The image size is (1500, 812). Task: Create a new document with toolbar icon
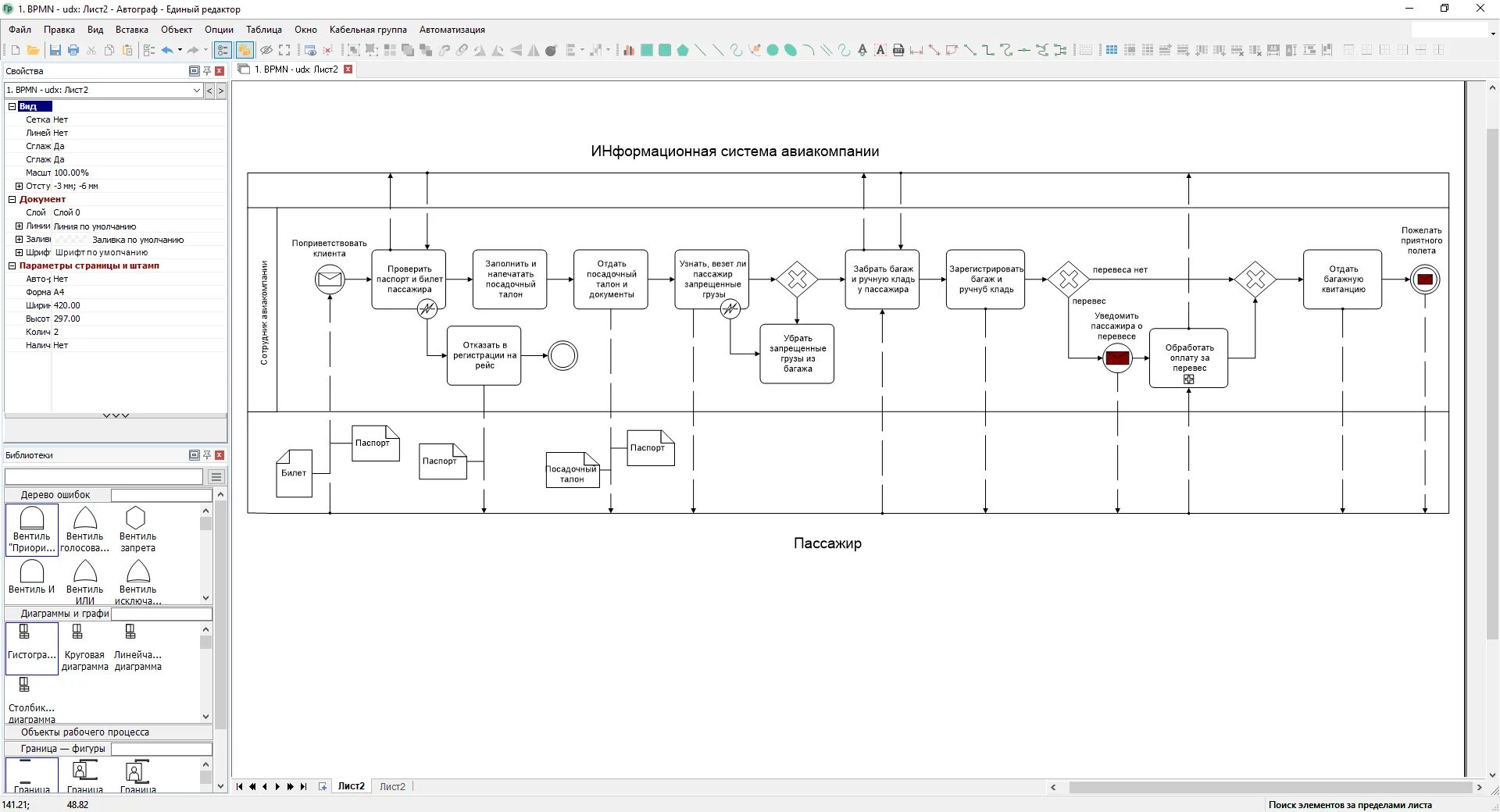15,50
